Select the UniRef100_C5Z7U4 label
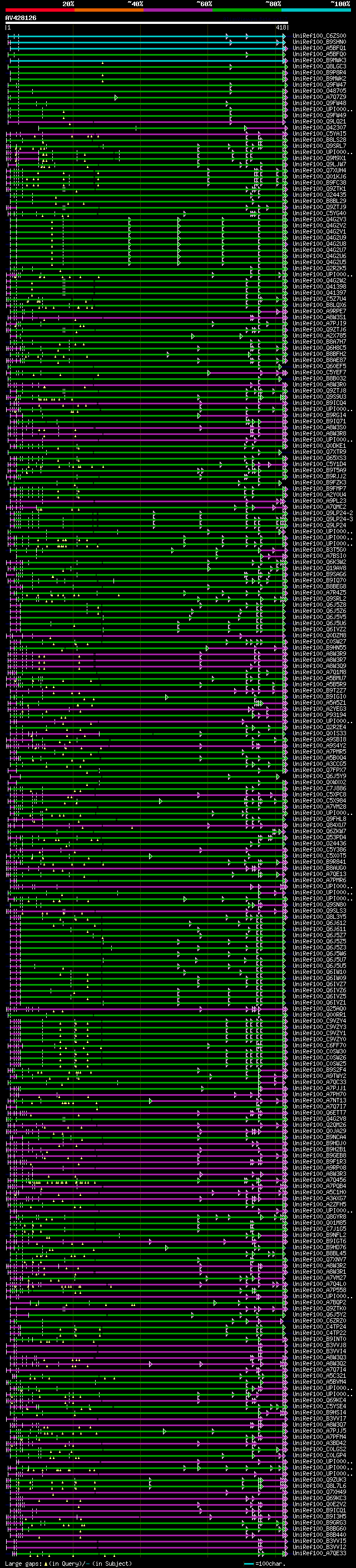The image size is (356, 1568). click(x=319, y=299)
